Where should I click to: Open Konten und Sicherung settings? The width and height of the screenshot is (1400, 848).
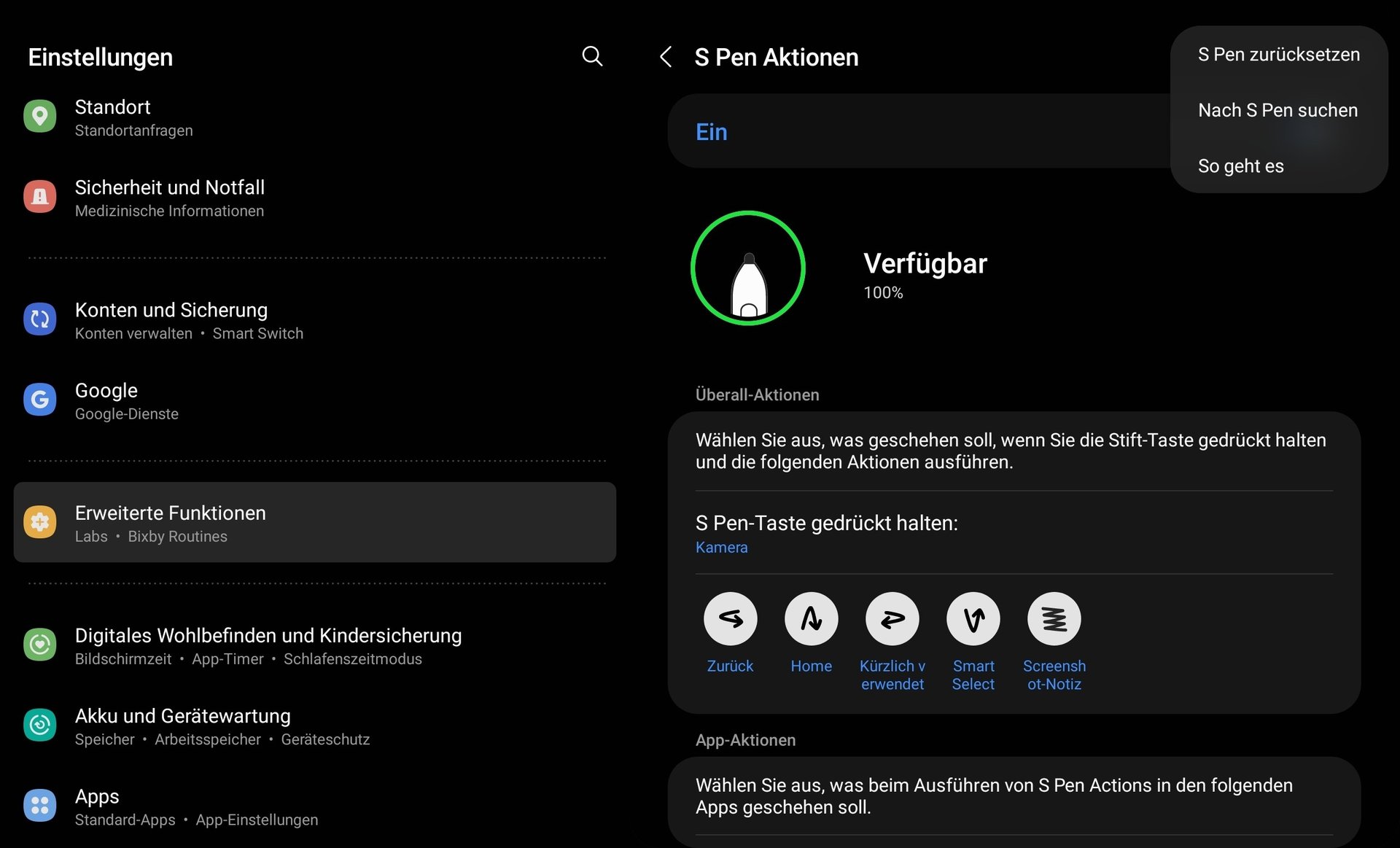pos(315,319)
